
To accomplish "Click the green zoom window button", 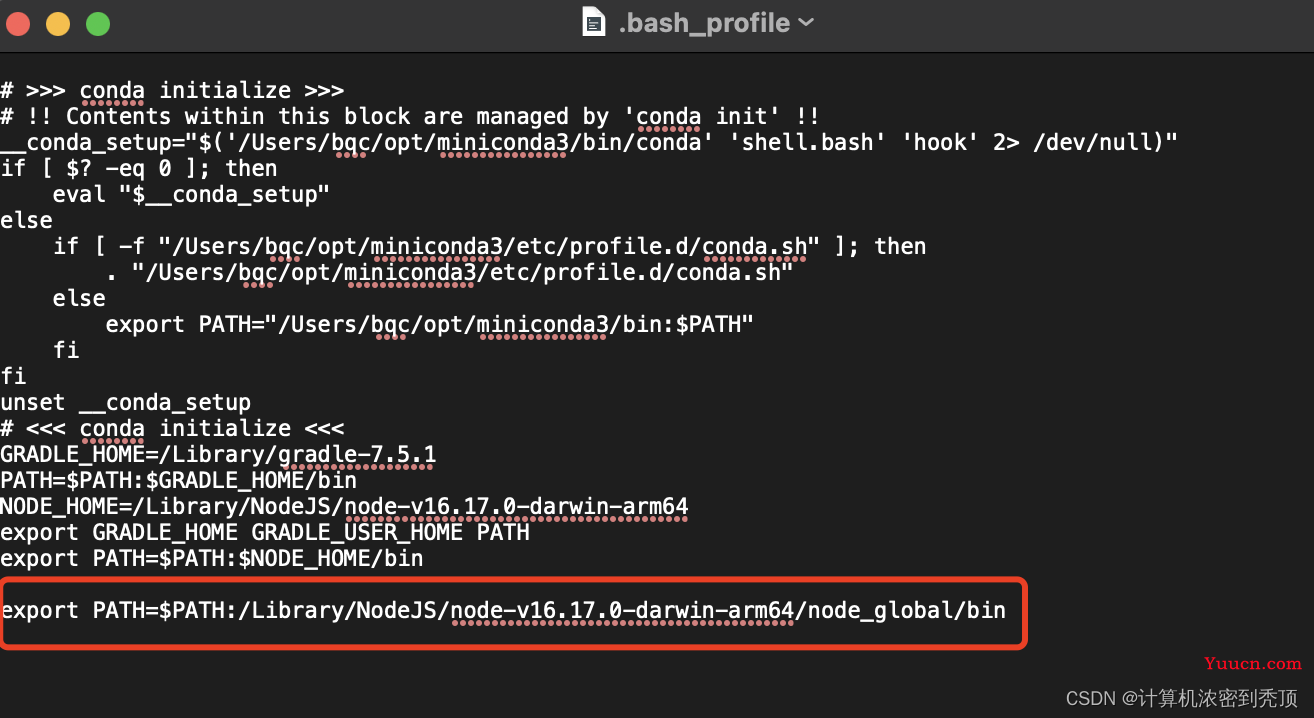I will (97, 23).
